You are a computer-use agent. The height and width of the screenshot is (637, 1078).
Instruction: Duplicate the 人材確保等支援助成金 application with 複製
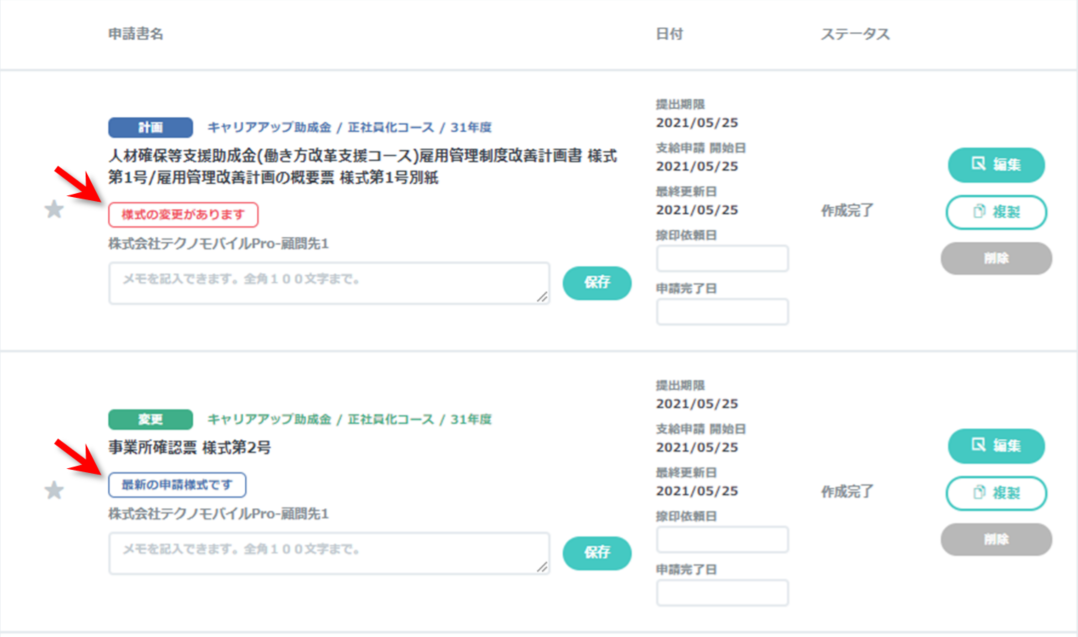point(995,212)
